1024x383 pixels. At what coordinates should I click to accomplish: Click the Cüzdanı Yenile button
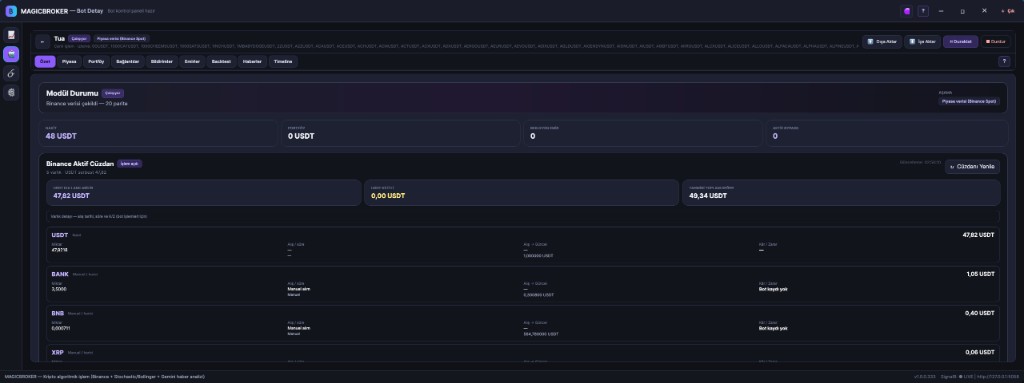972,167
